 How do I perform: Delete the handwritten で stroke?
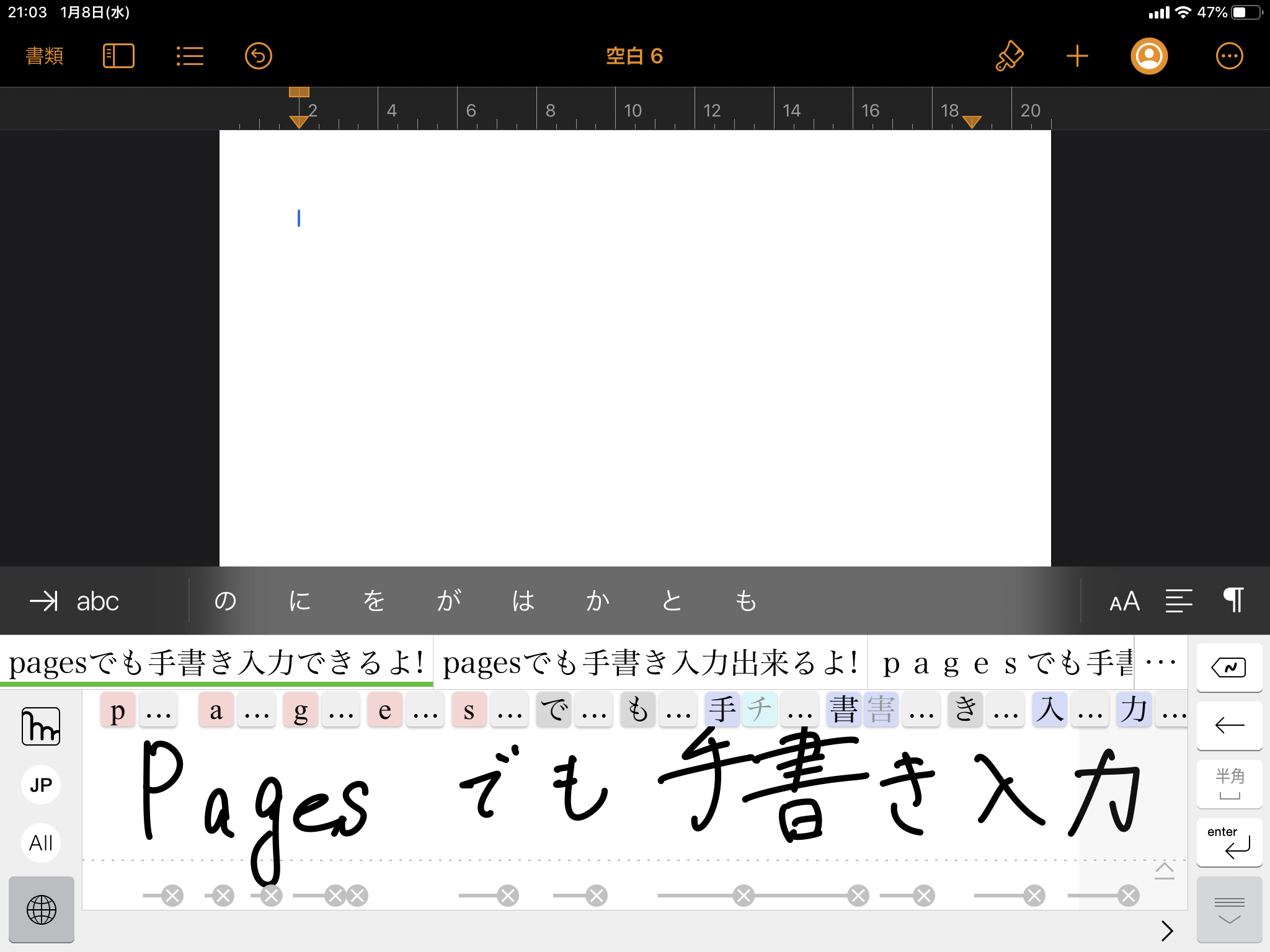508,896
